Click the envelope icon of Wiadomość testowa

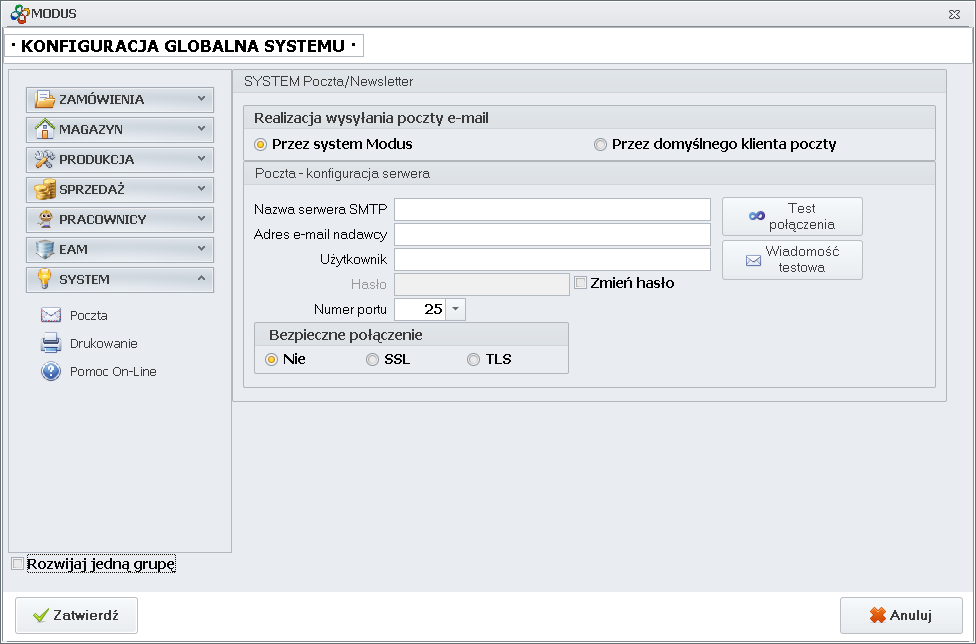point(753,260)
